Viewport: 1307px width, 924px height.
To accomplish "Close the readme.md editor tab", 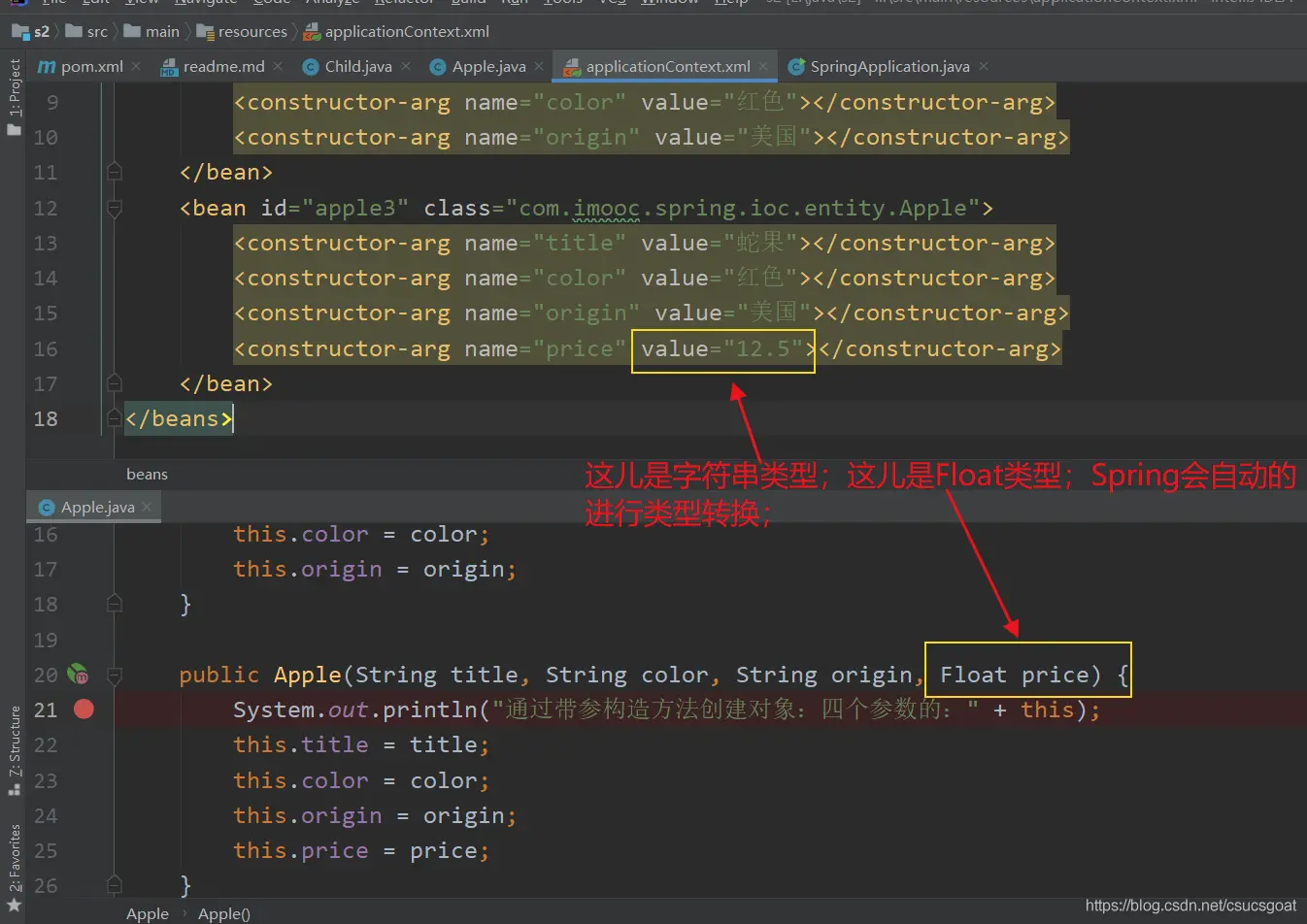I will click(x=278, y=66).
